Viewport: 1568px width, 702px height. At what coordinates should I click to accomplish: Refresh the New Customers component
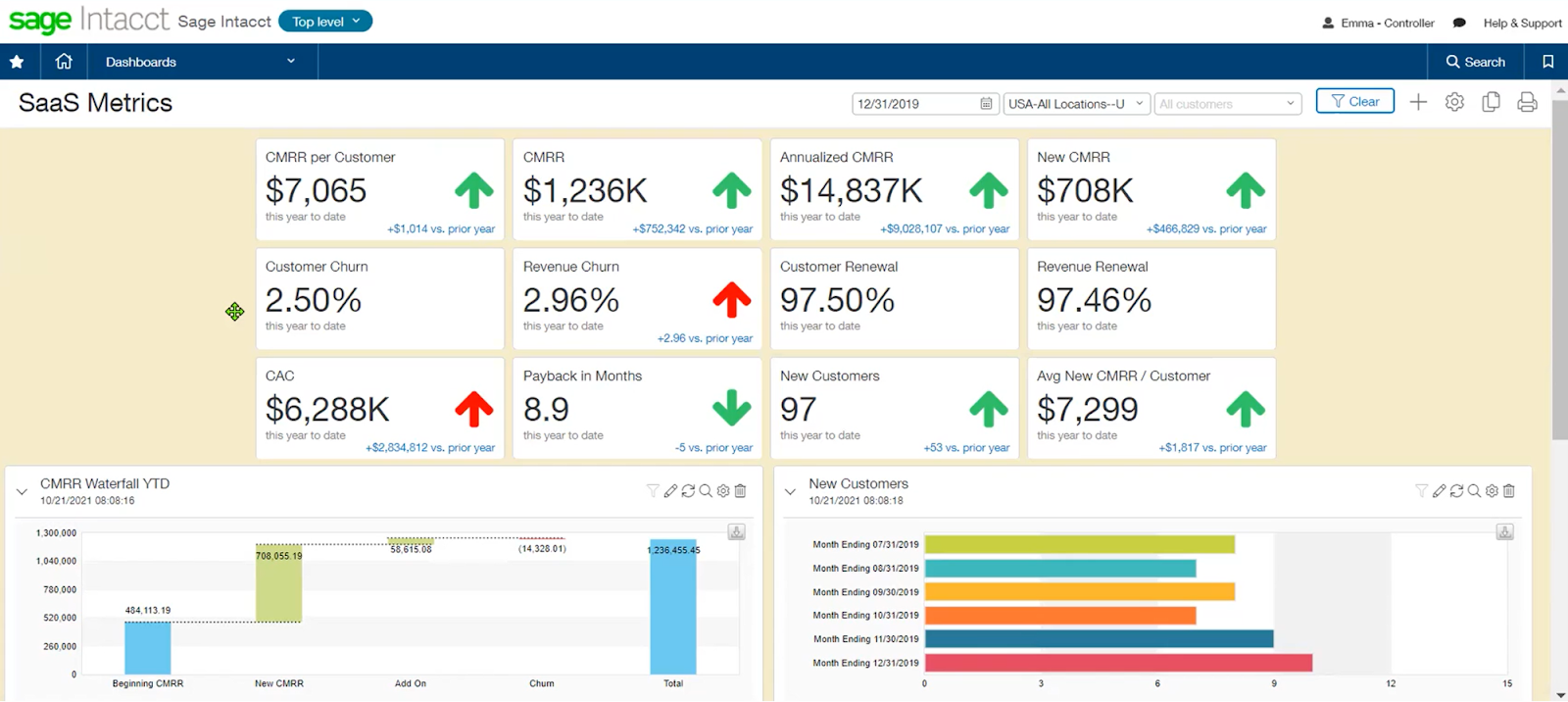coord(1456,490)
